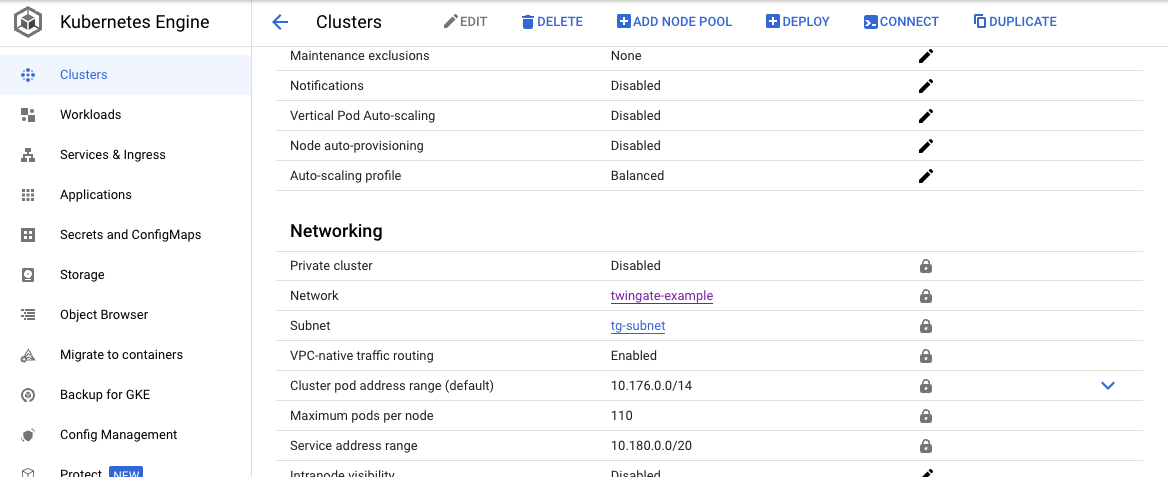Click DUPLICATE cluster button

[x=1015, y=22]
